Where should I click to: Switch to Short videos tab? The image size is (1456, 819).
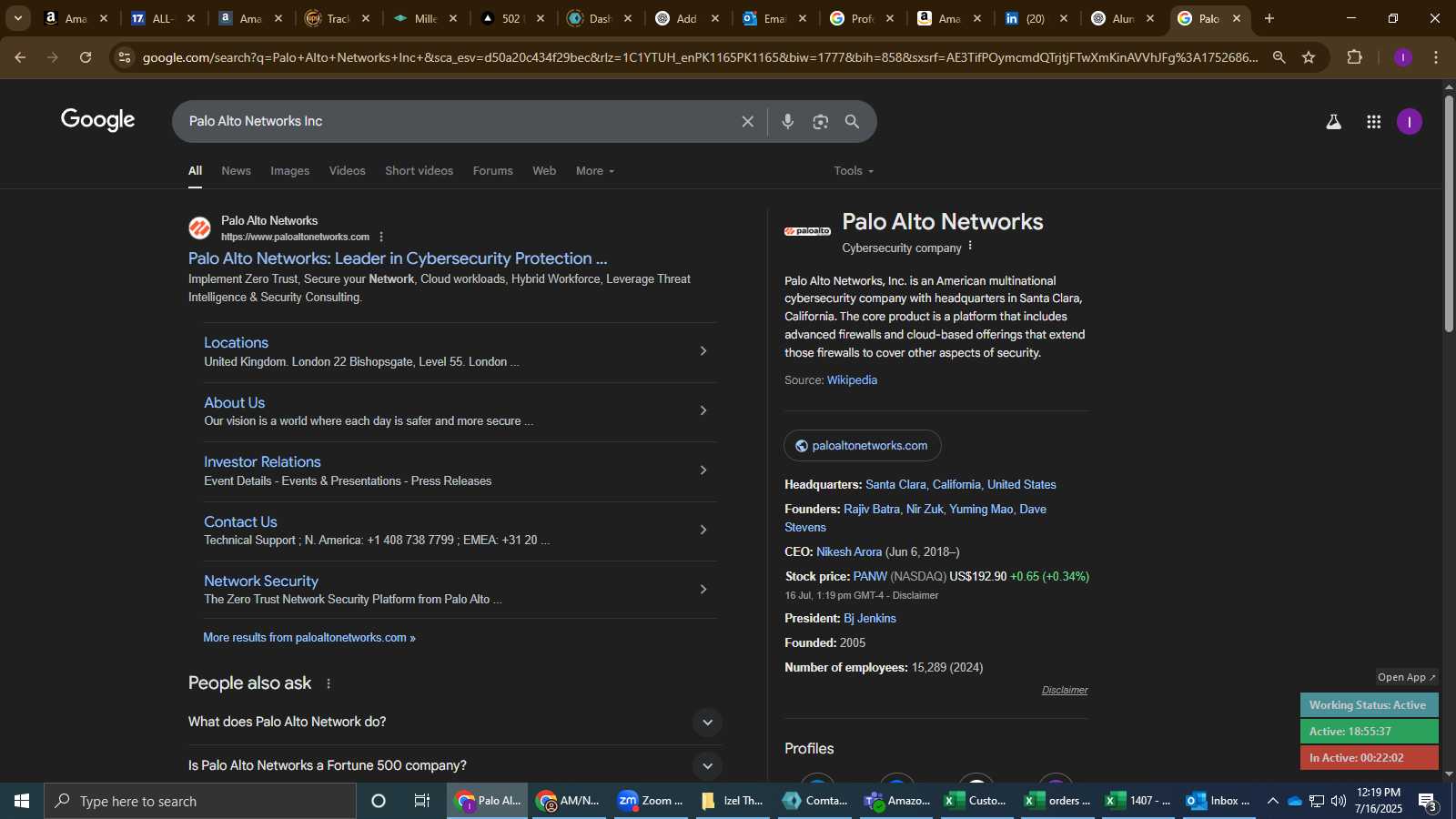[419, 171]
